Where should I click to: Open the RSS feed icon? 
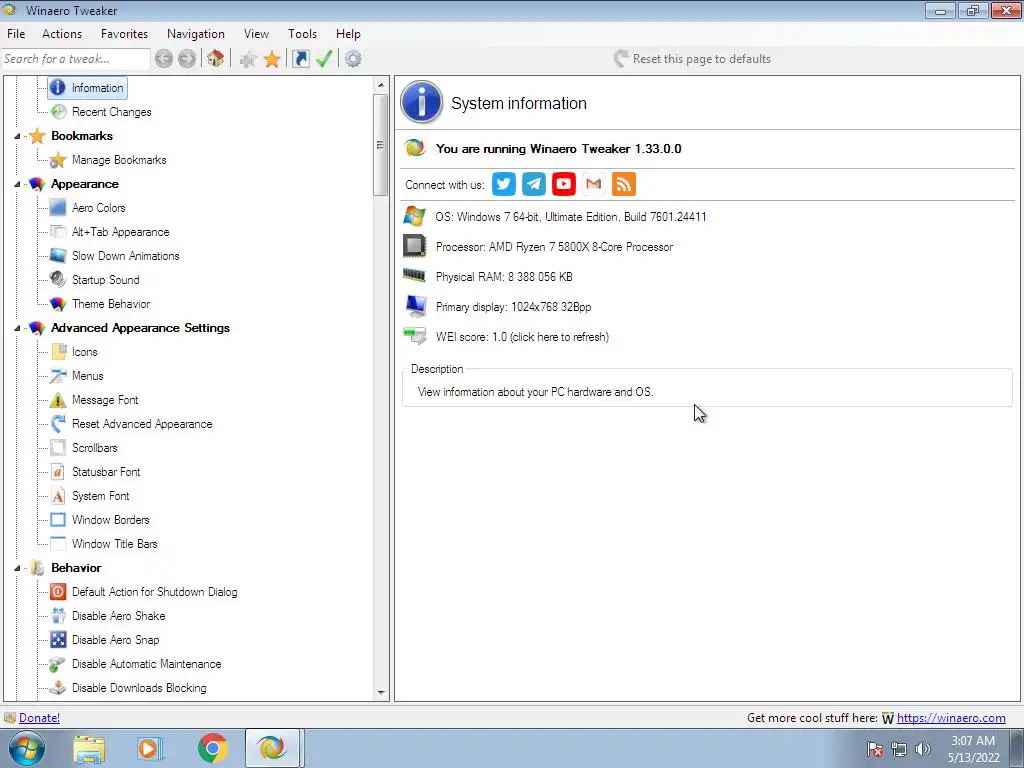point(624,184)
